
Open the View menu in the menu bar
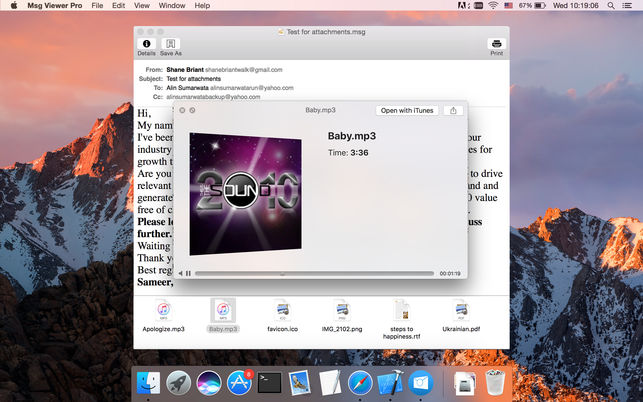click(x=143, y=6)
